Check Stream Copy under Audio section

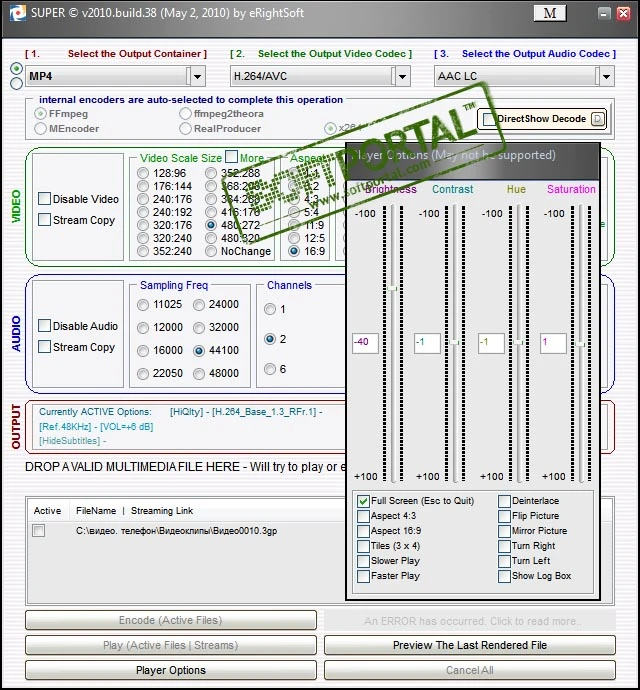coord(44,347)
